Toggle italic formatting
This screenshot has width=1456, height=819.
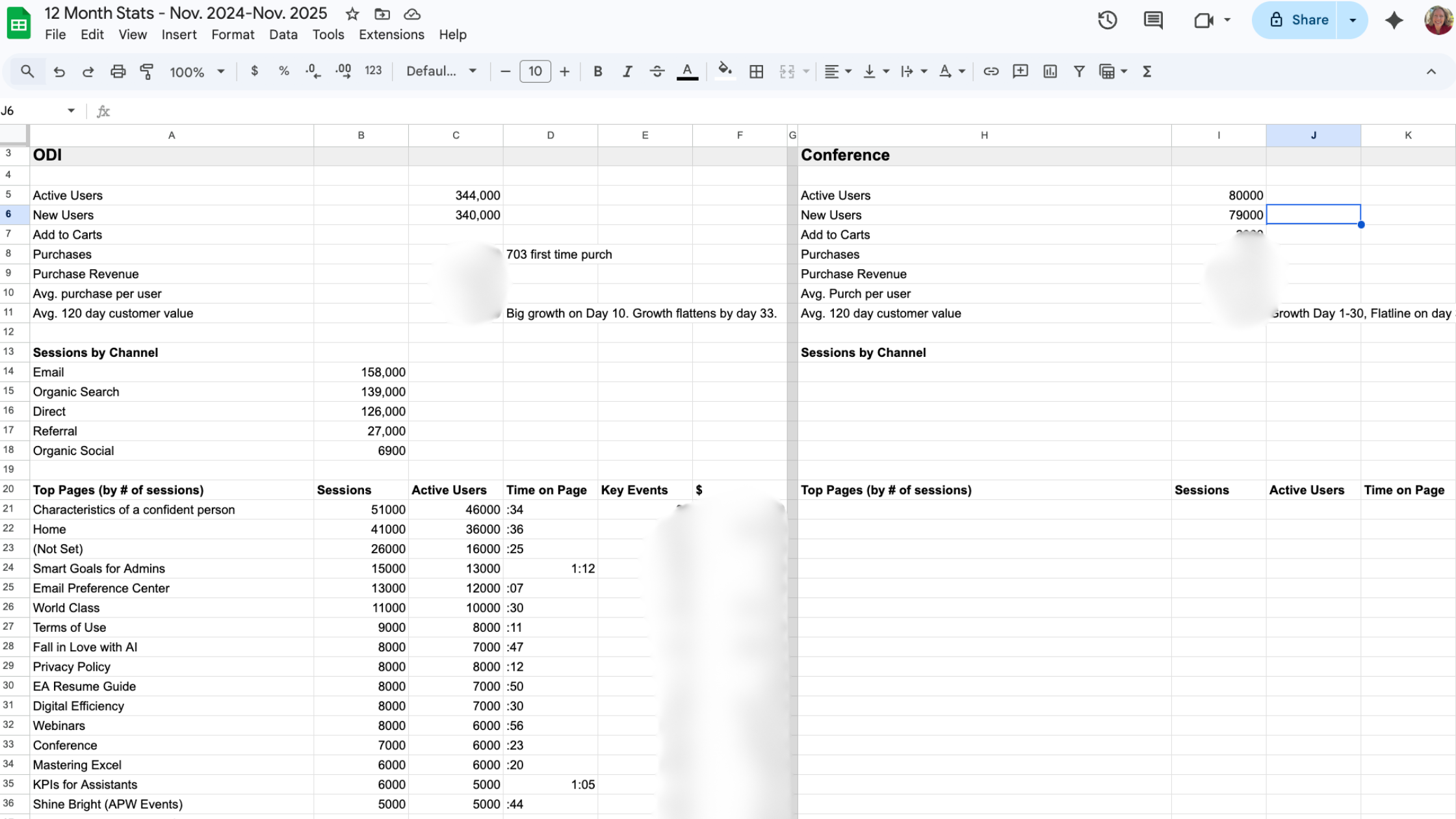(x=627, y=71)
